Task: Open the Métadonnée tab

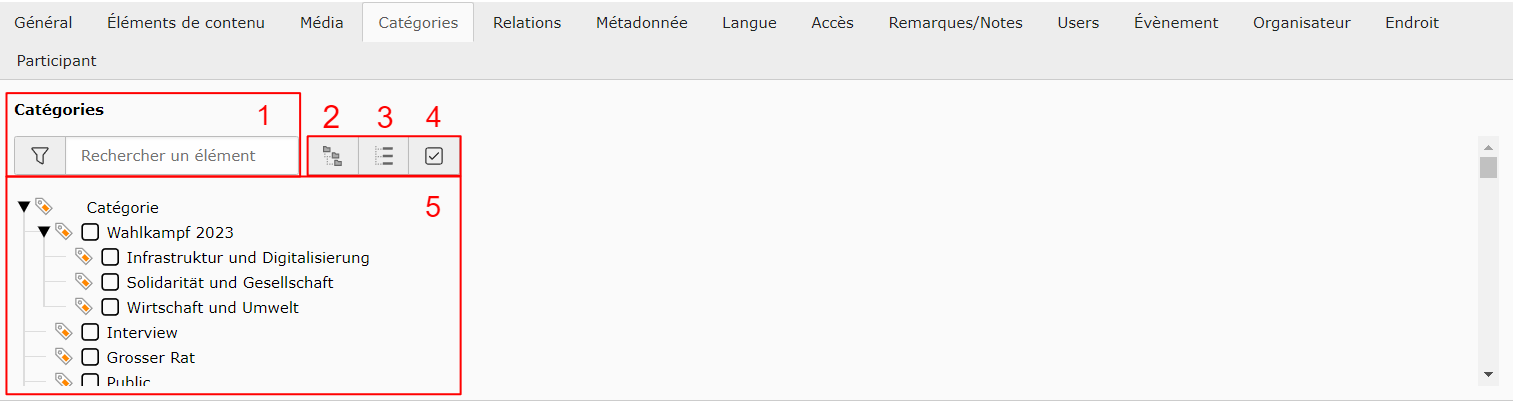Action: point(642,22)
